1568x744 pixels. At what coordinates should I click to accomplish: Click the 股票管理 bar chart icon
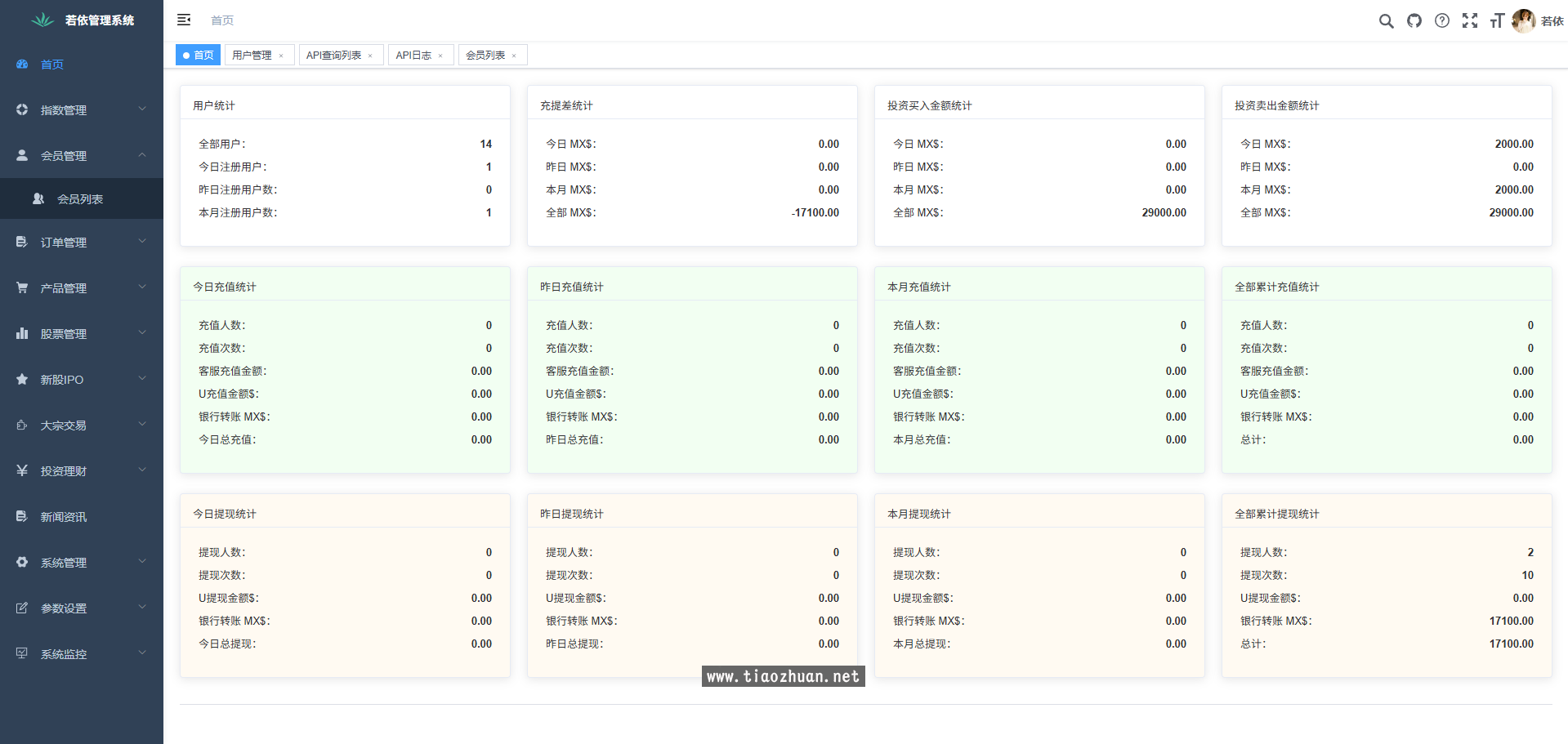(22, 333)
